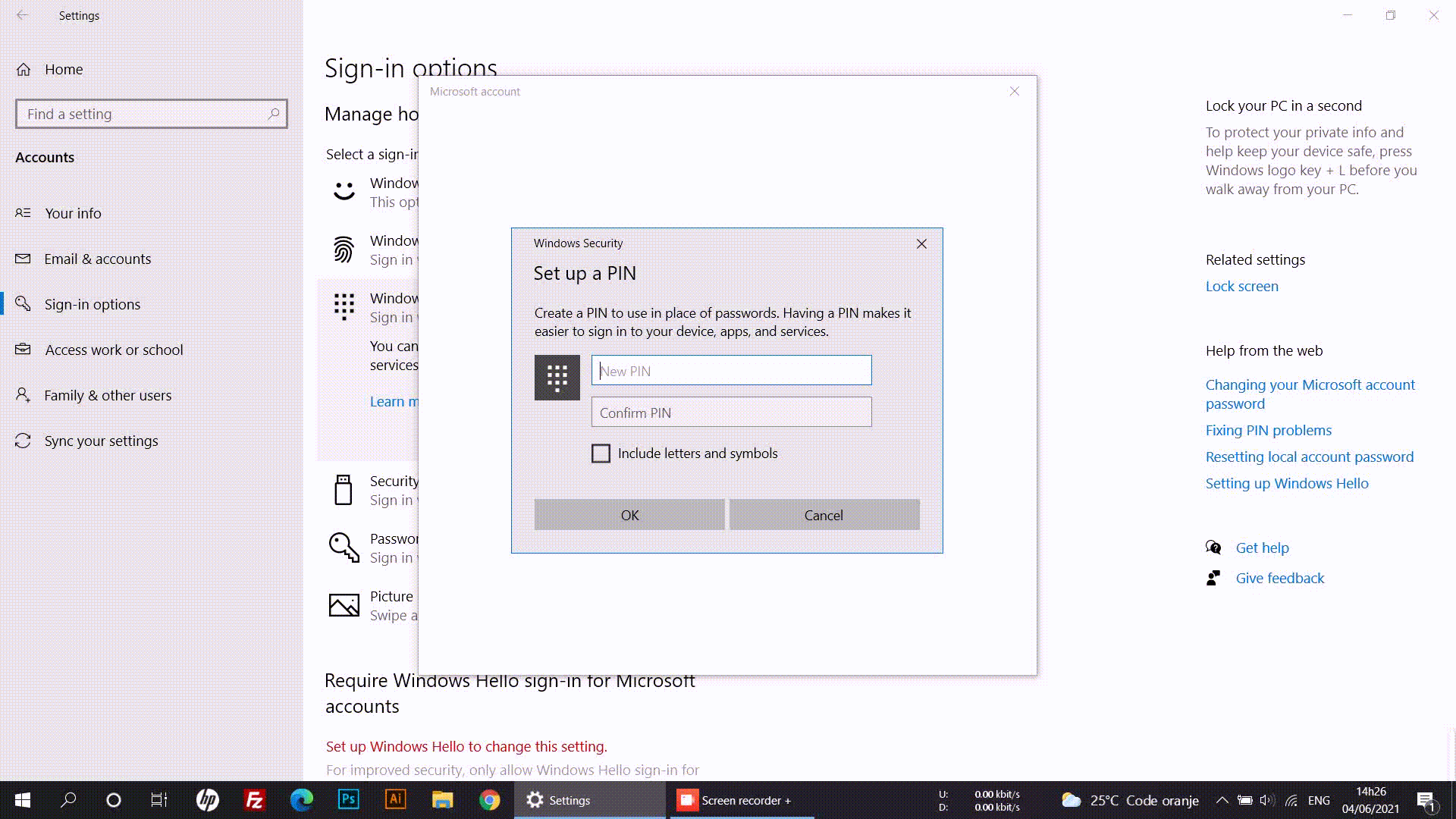Enable Include letters and symbols checkbox
This screenshot has width=1456, height=819.
pos(601,453)
